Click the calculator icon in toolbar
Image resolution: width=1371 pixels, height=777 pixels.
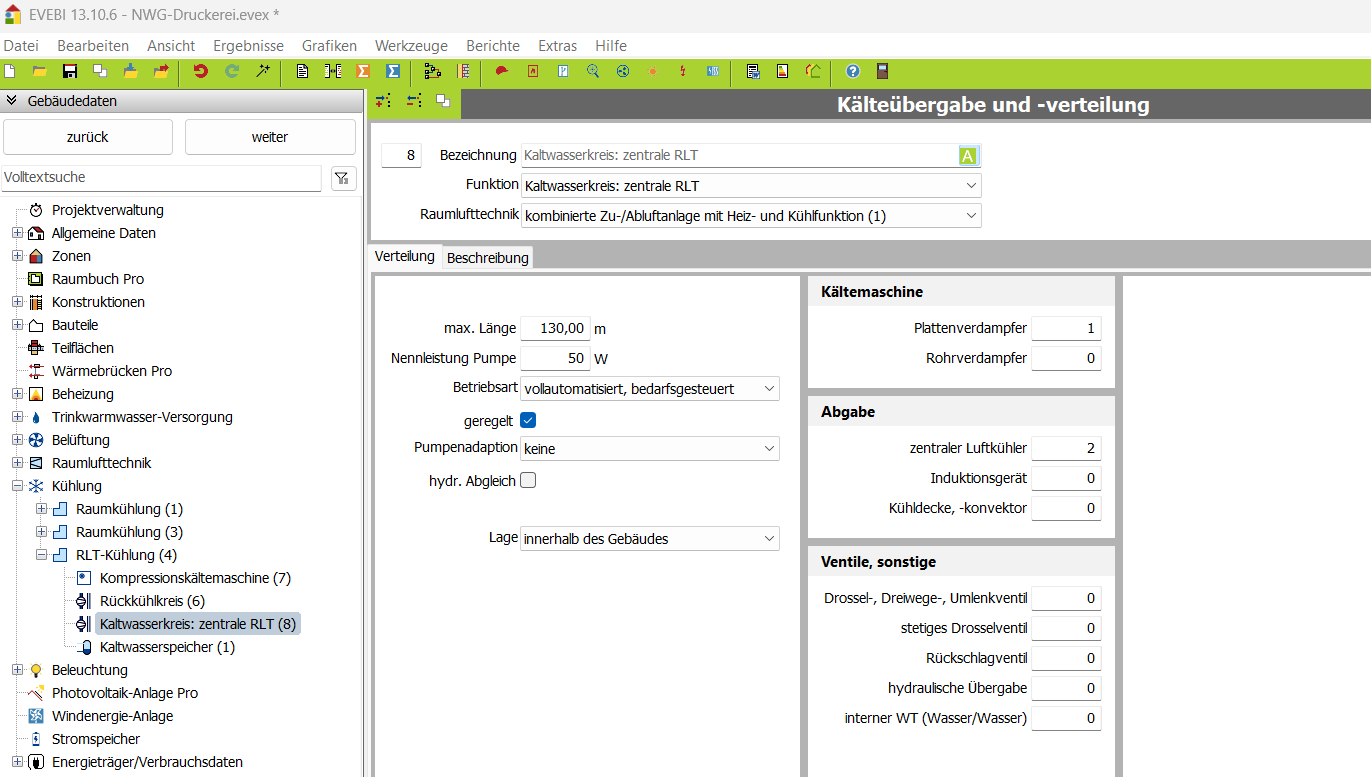[882, 71]
